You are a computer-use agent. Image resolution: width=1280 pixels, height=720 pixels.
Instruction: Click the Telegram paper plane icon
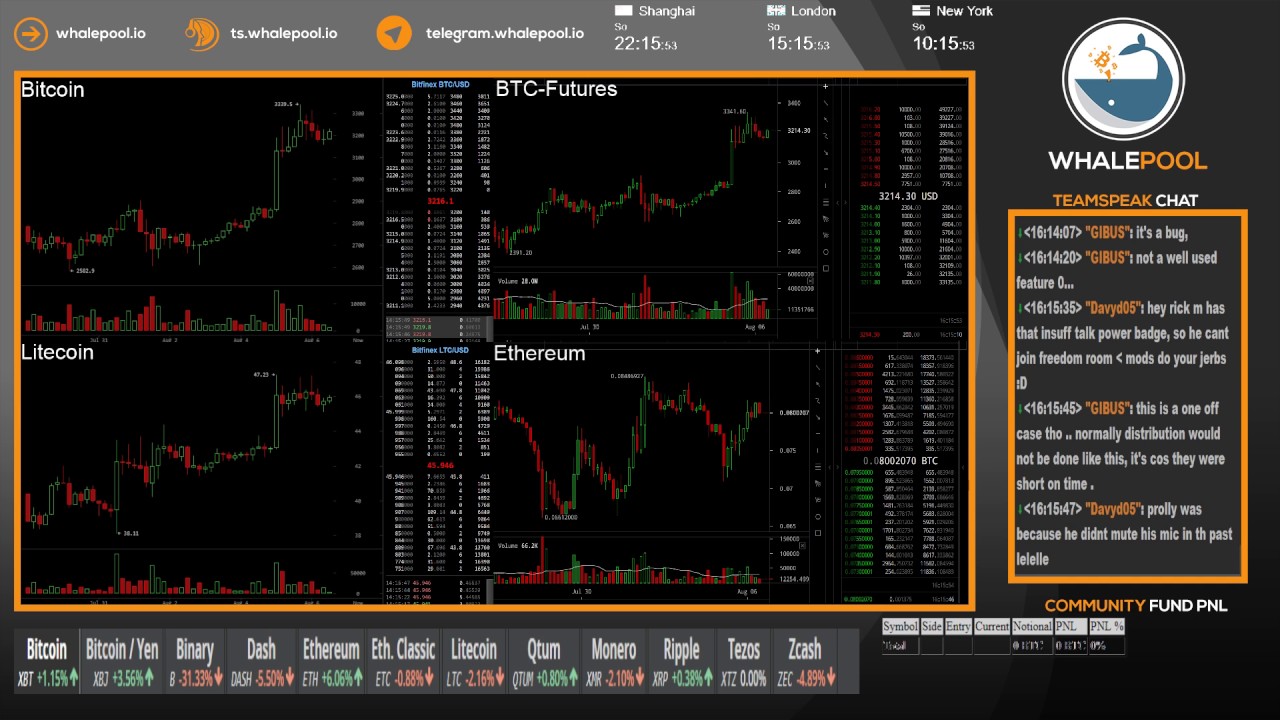394,33
